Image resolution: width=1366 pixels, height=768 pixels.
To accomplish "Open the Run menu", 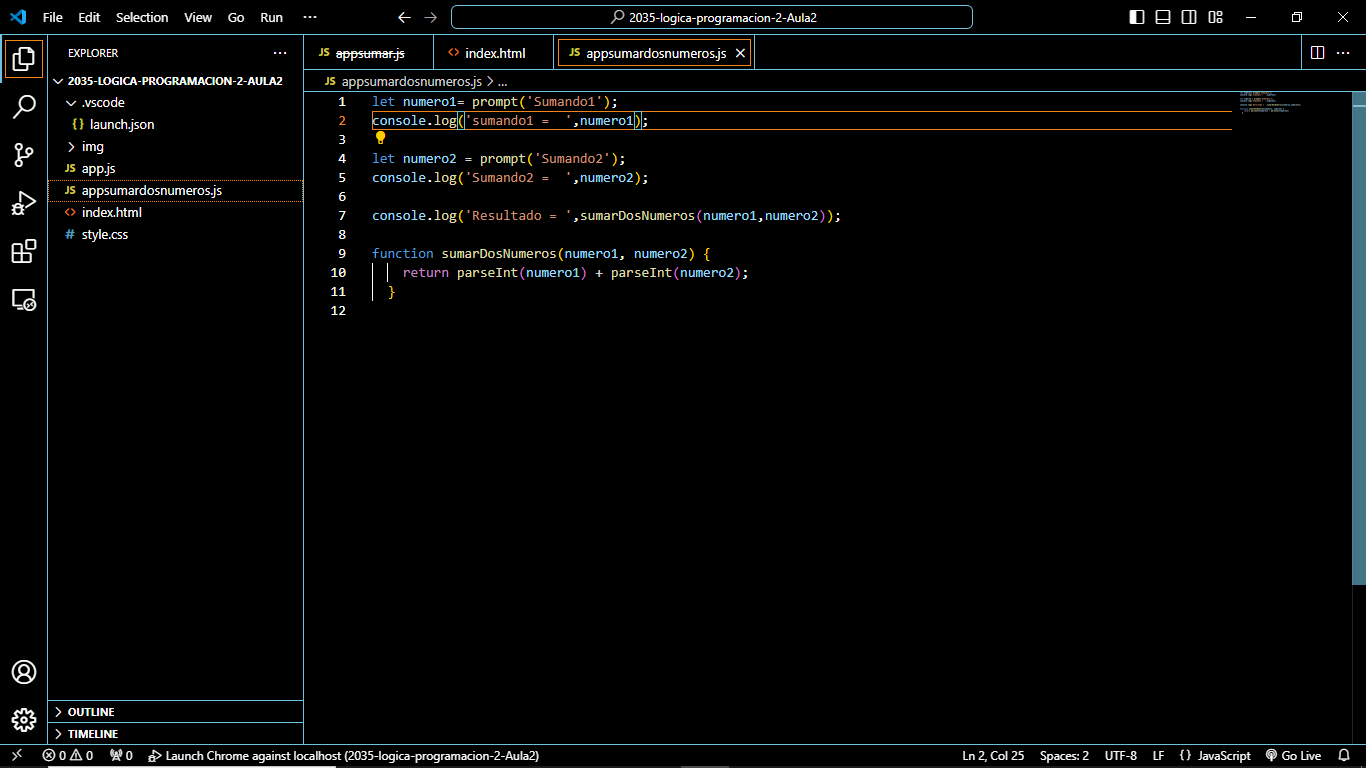I will click(271, 17).
